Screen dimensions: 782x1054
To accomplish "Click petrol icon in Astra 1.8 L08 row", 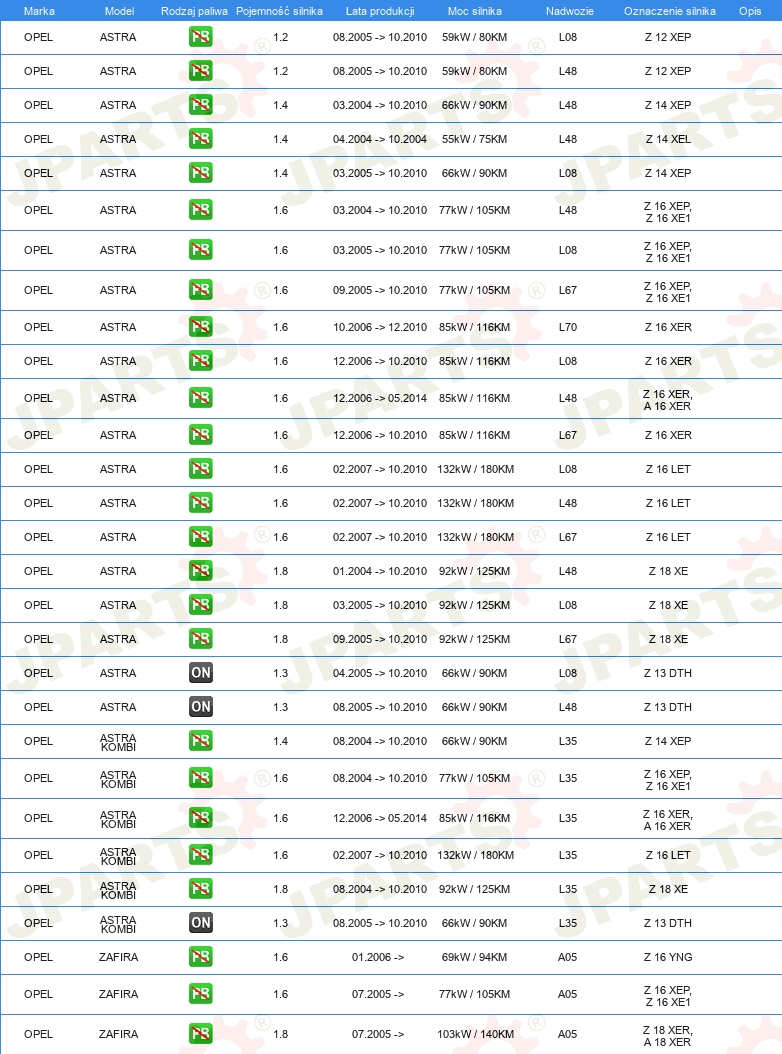I will [200, 605].
